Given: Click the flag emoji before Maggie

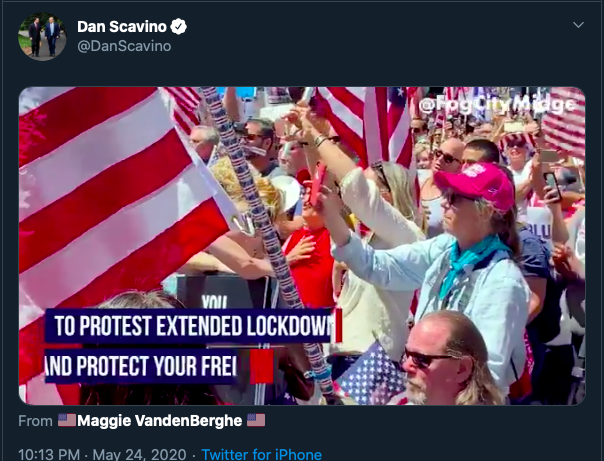Looking at the screenshot, I should pos(67,420).
